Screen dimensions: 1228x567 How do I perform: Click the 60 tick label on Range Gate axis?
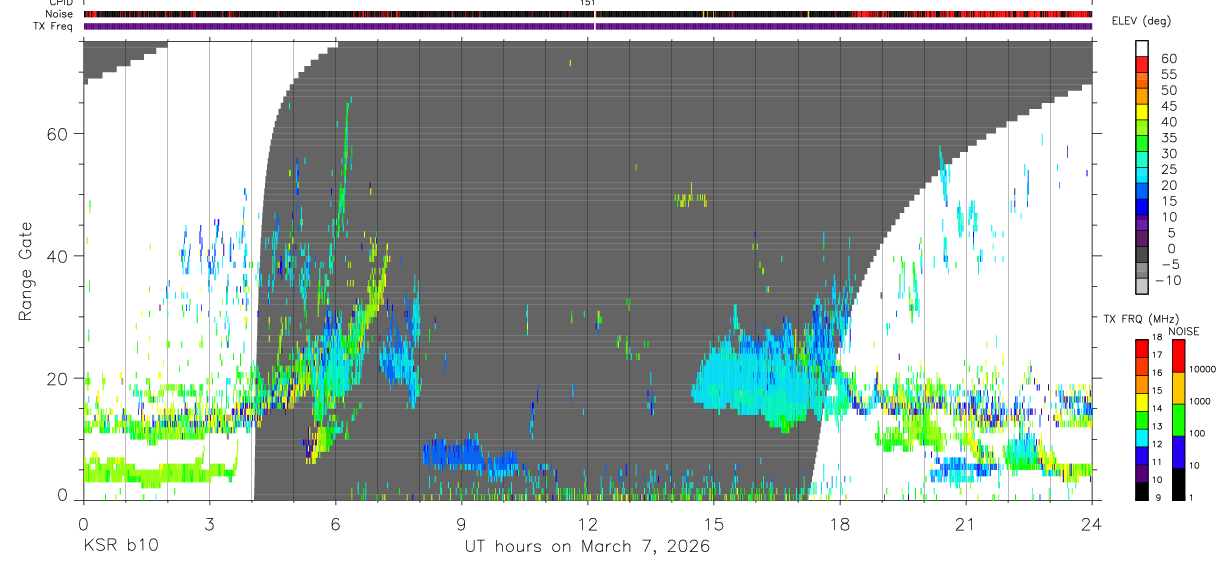pos(57,134)
